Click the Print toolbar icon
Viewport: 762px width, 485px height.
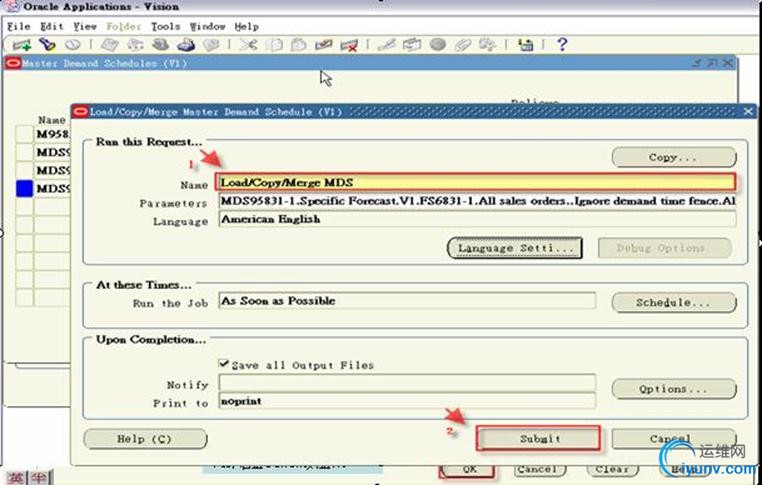(x=186, y=45)
